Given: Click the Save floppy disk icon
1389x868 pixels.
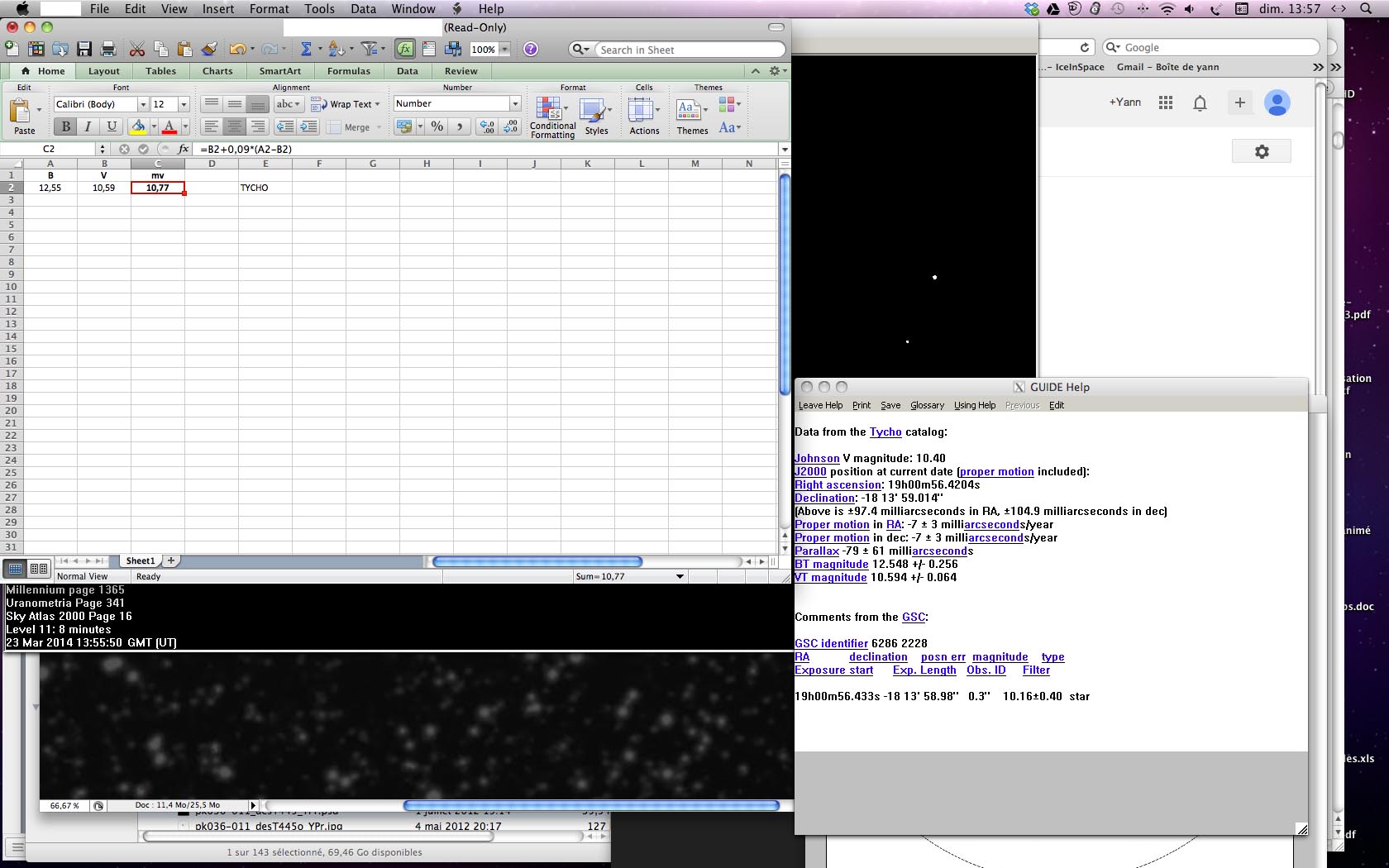Looking at the screenshot, I should pyautogui.click(x=84, y=49).
